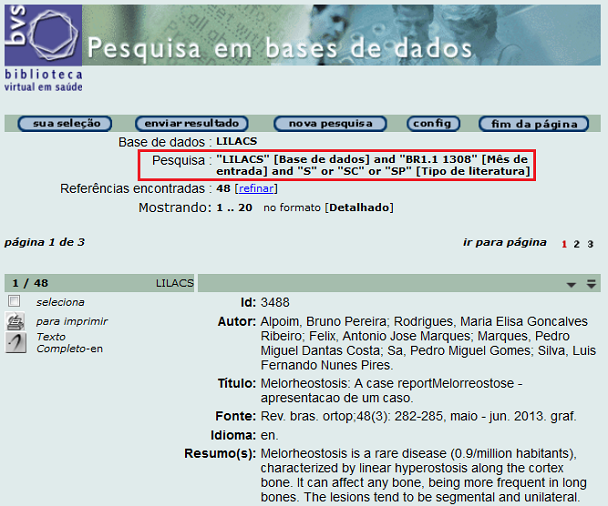Click the BVS logo icon

click(43, 35)
